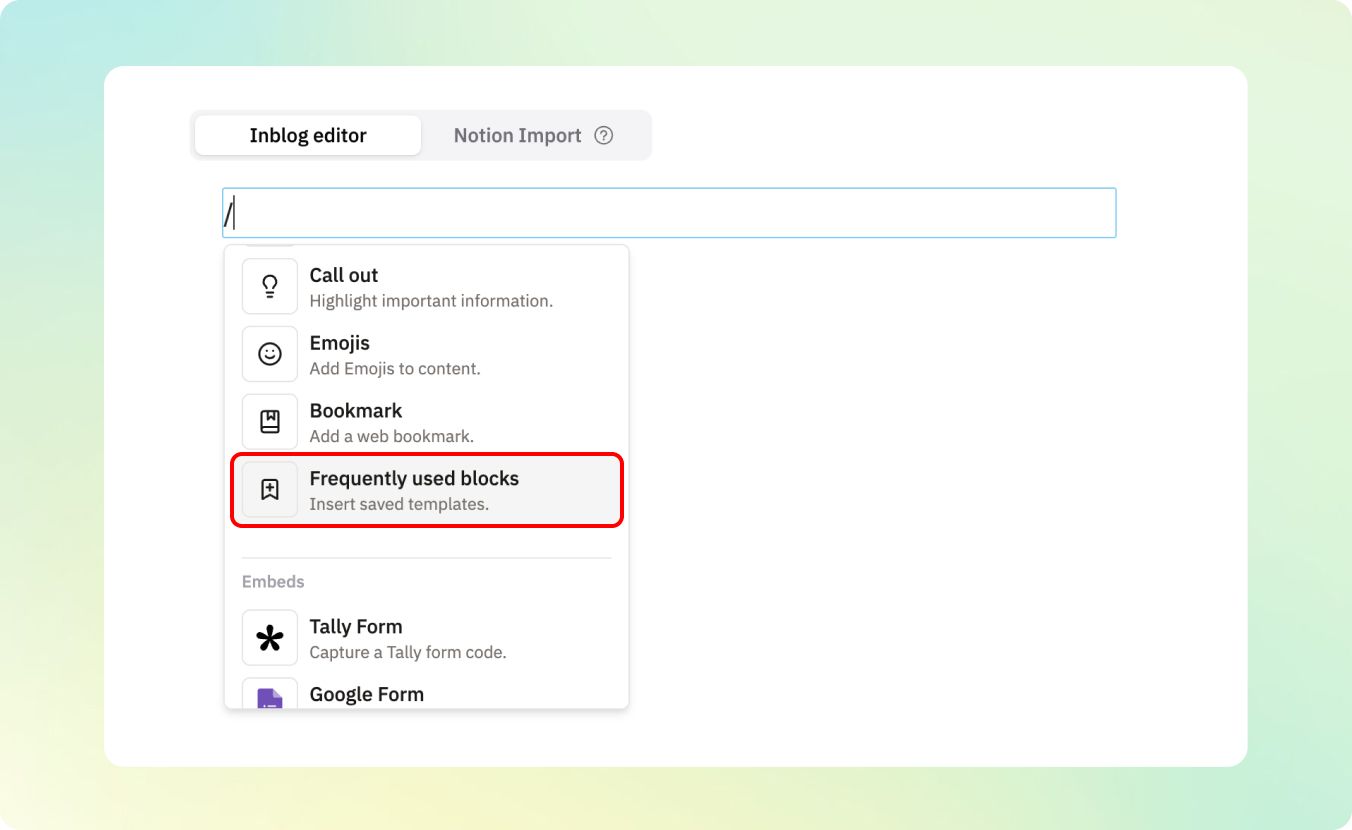This screenshot has height=830, width=1352.
Task: Click the Frequently used blocks icon
Action: pos(270,490)
